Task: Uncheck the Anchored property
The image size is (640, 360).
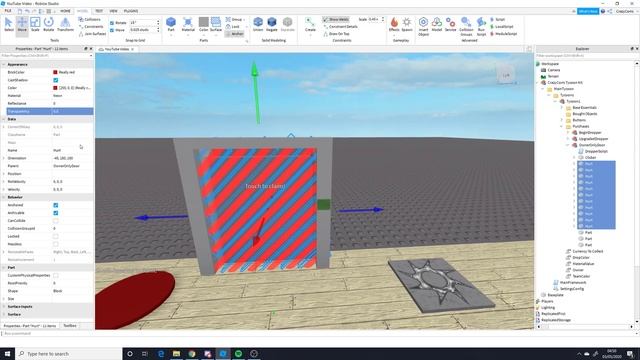Action: coord(56,205)
